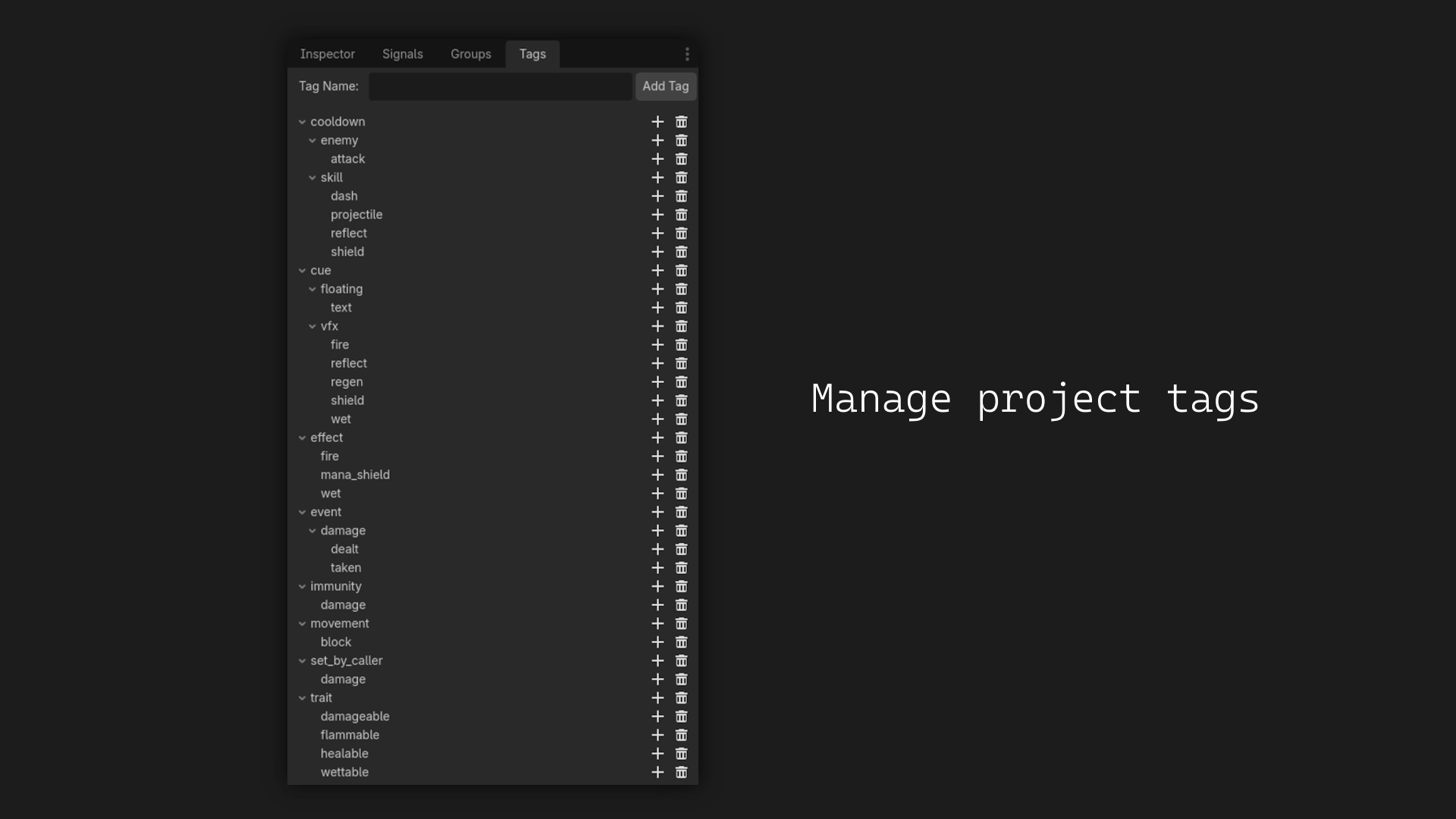The image size is (1456, 819).
Task: Collapse the immunity tag group
Action: 302,586
